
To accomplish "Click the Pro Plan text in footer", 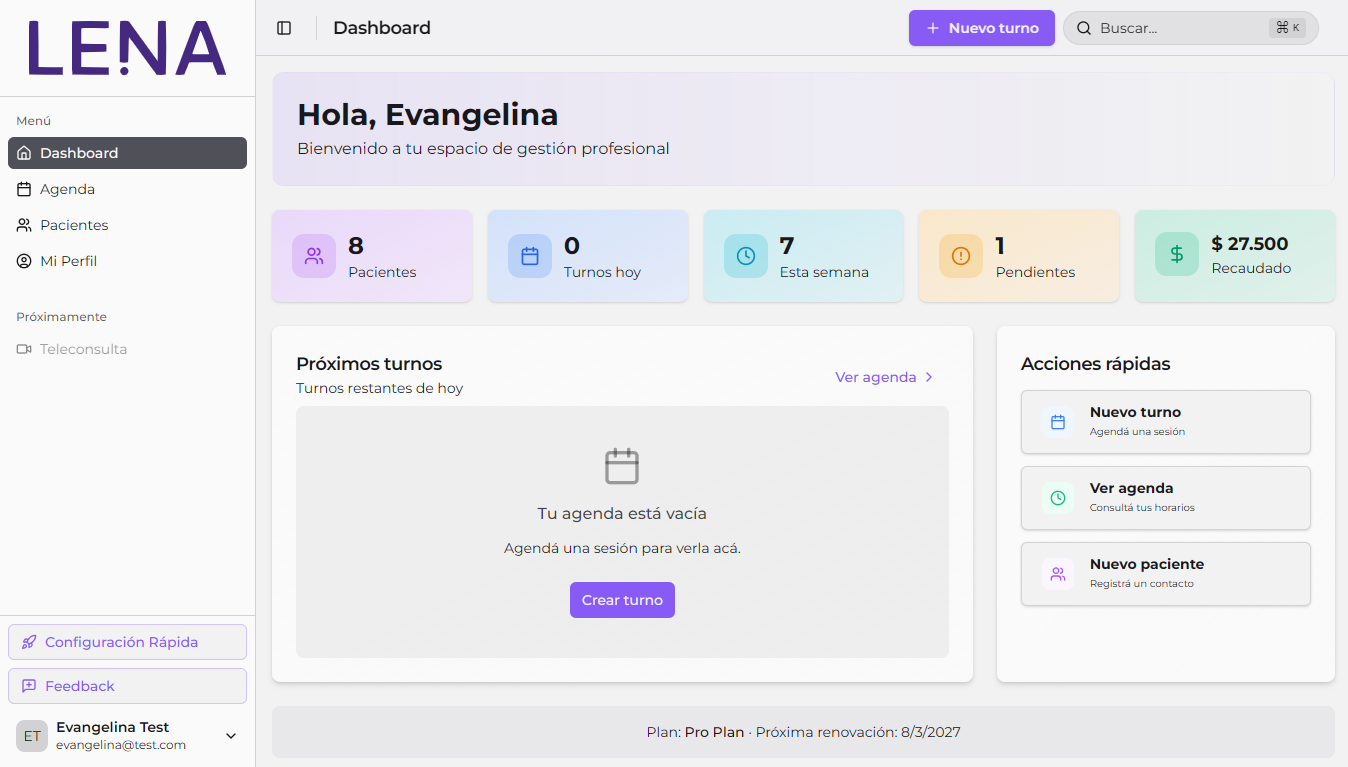I will (x=714, y=732).
